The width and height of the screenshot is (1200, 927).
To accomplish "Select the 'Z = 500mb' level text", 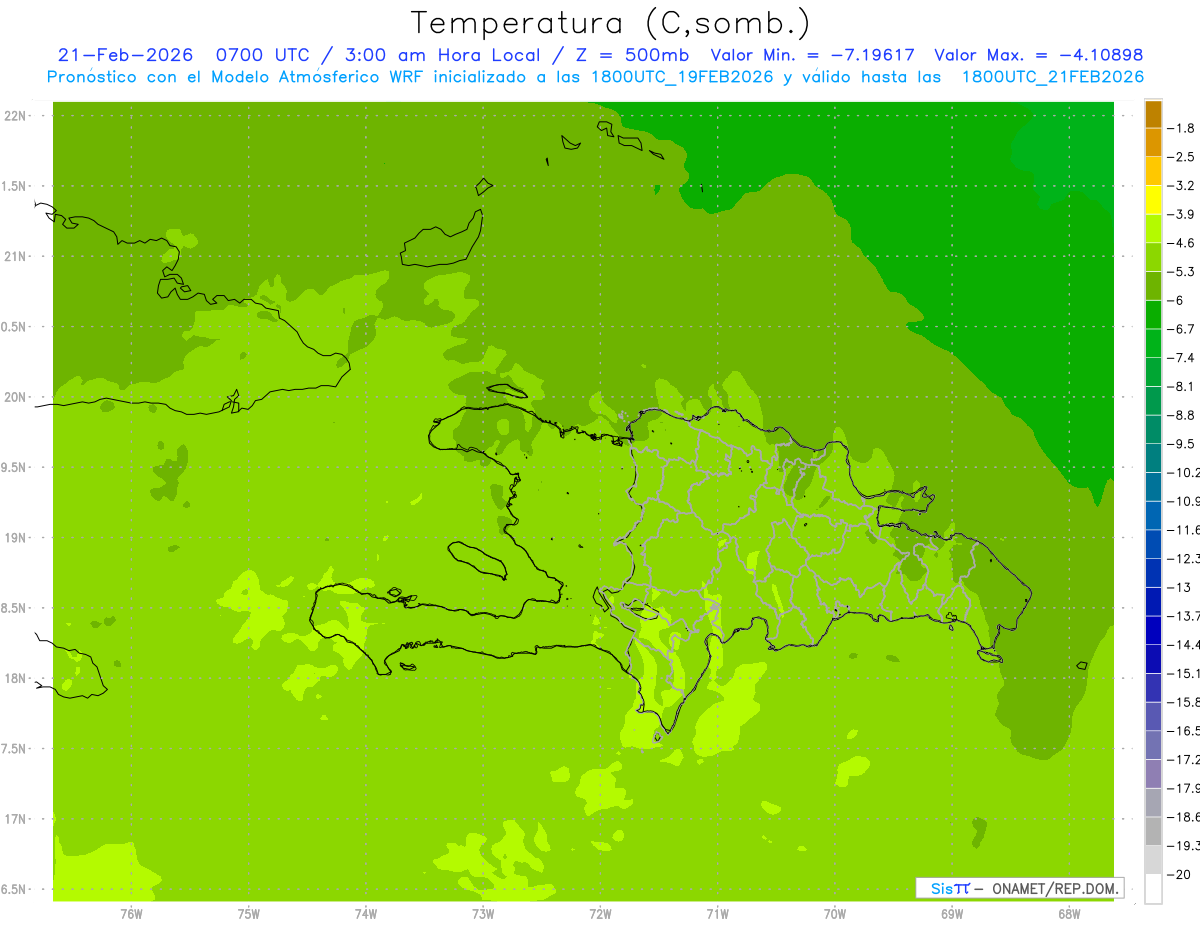I will (630, 55).
